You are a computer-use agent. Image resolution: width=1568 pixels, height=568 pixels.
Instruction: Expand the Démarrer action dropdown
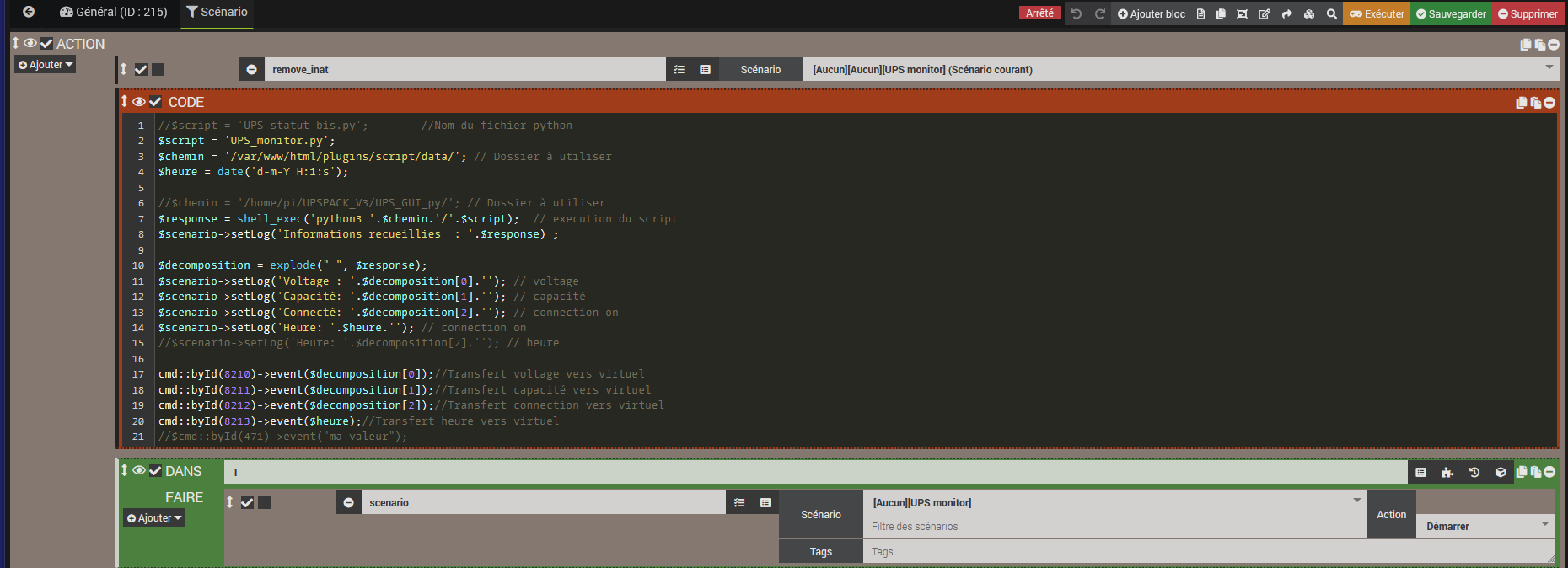1487,526
